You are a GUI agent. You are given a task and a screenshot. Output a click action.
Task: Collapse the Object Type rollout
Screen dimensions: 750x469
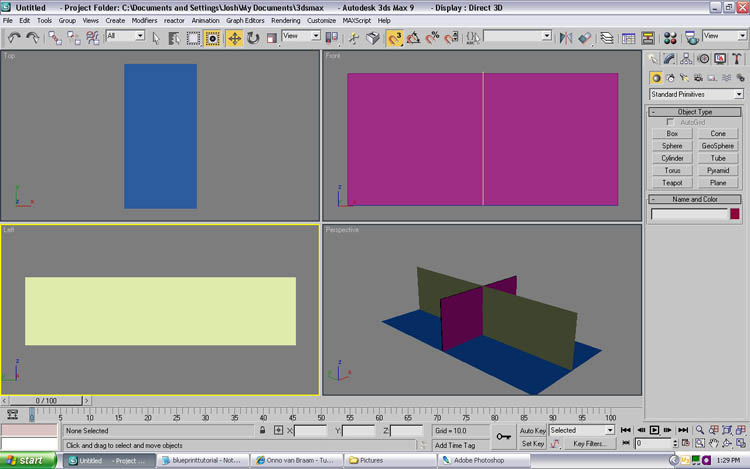(x=696, y=112)
